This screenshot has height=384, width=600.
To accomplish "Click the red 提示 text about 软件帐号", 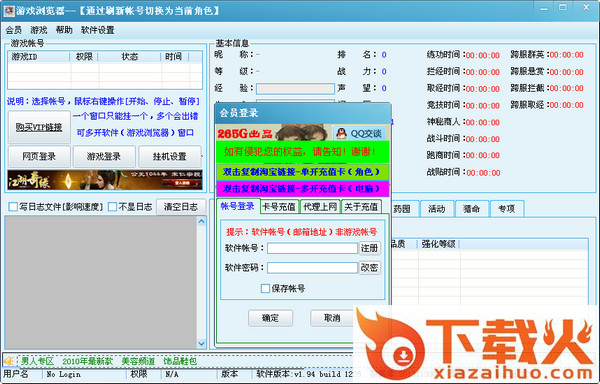I will (302, 232).
